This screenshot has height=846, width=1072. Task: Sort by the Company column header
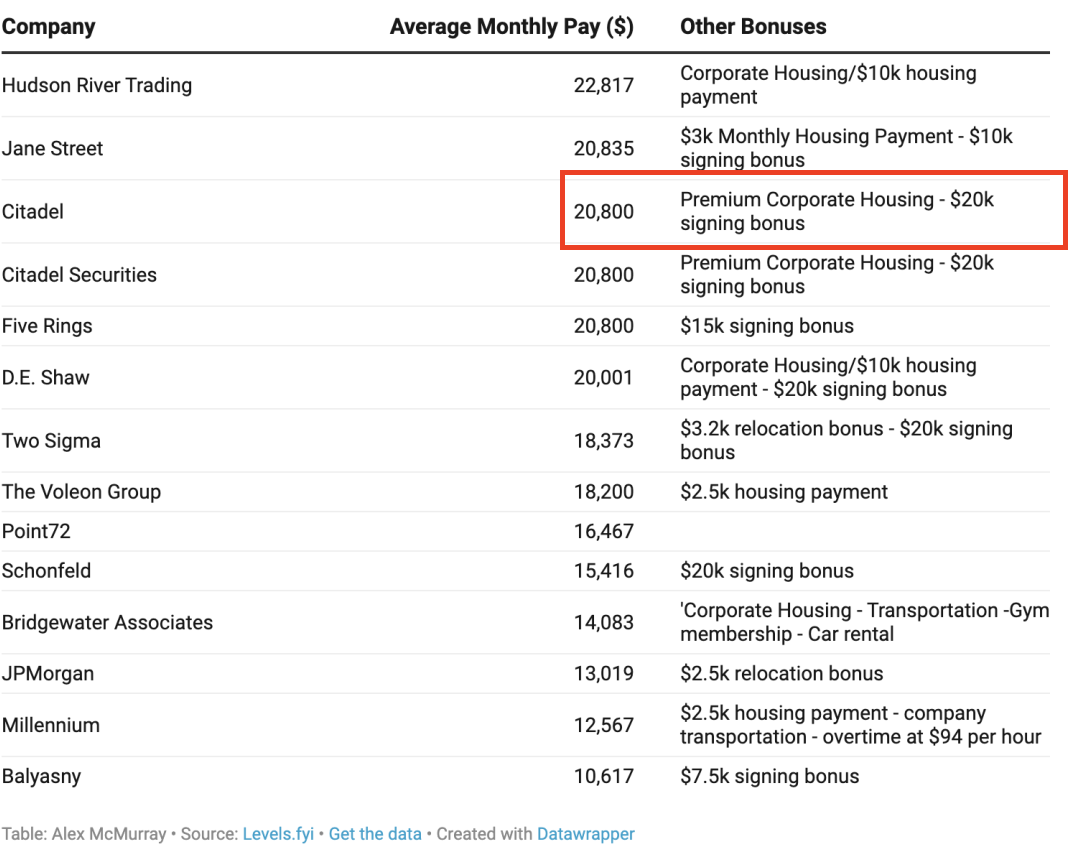pos(48,27)
